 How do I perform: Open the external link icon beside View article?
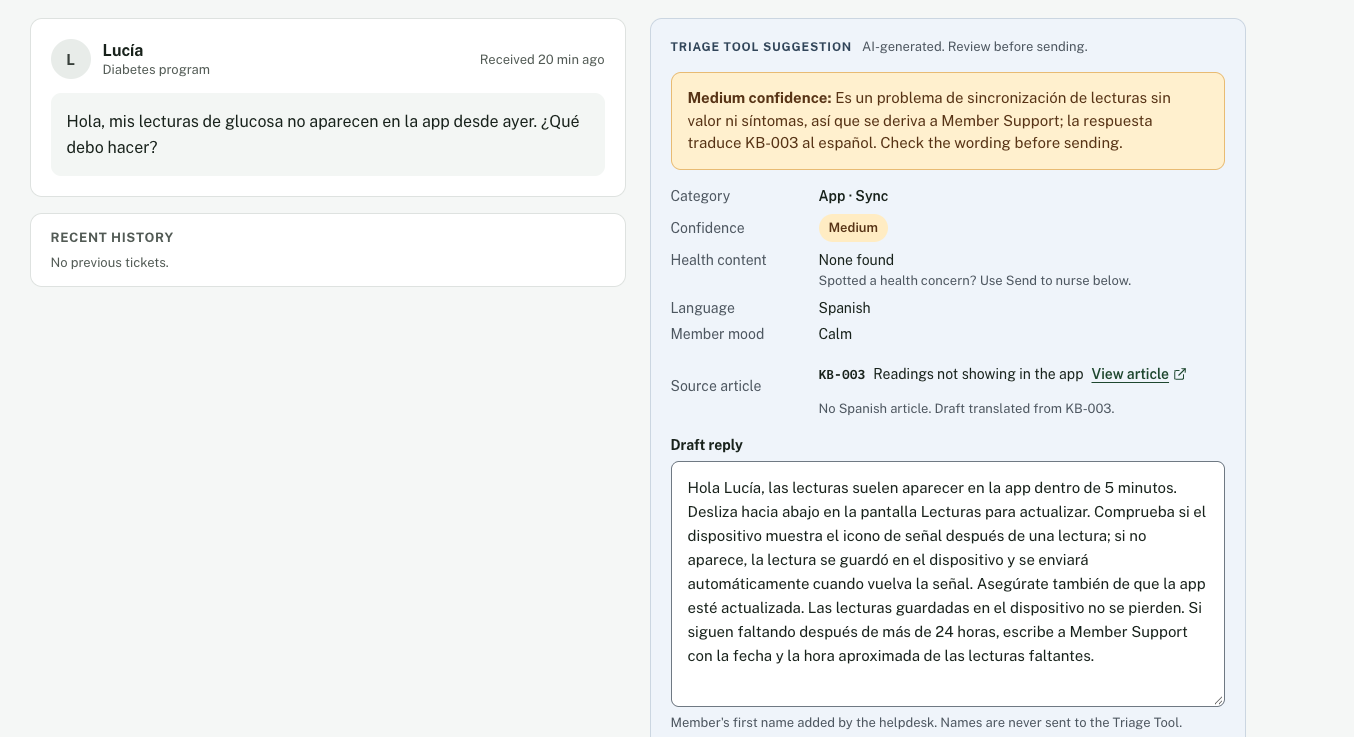[x=1180, y=374]
